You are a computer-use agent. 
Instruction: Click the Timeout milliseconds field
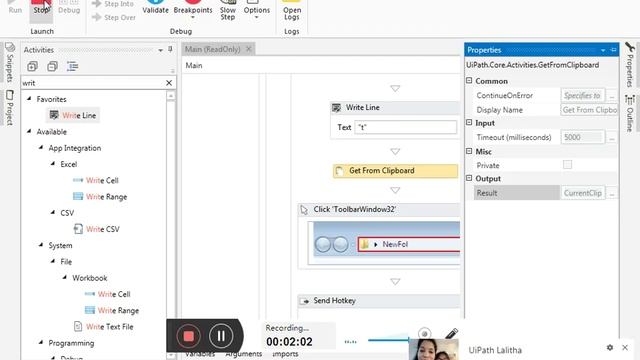point(583,138)
